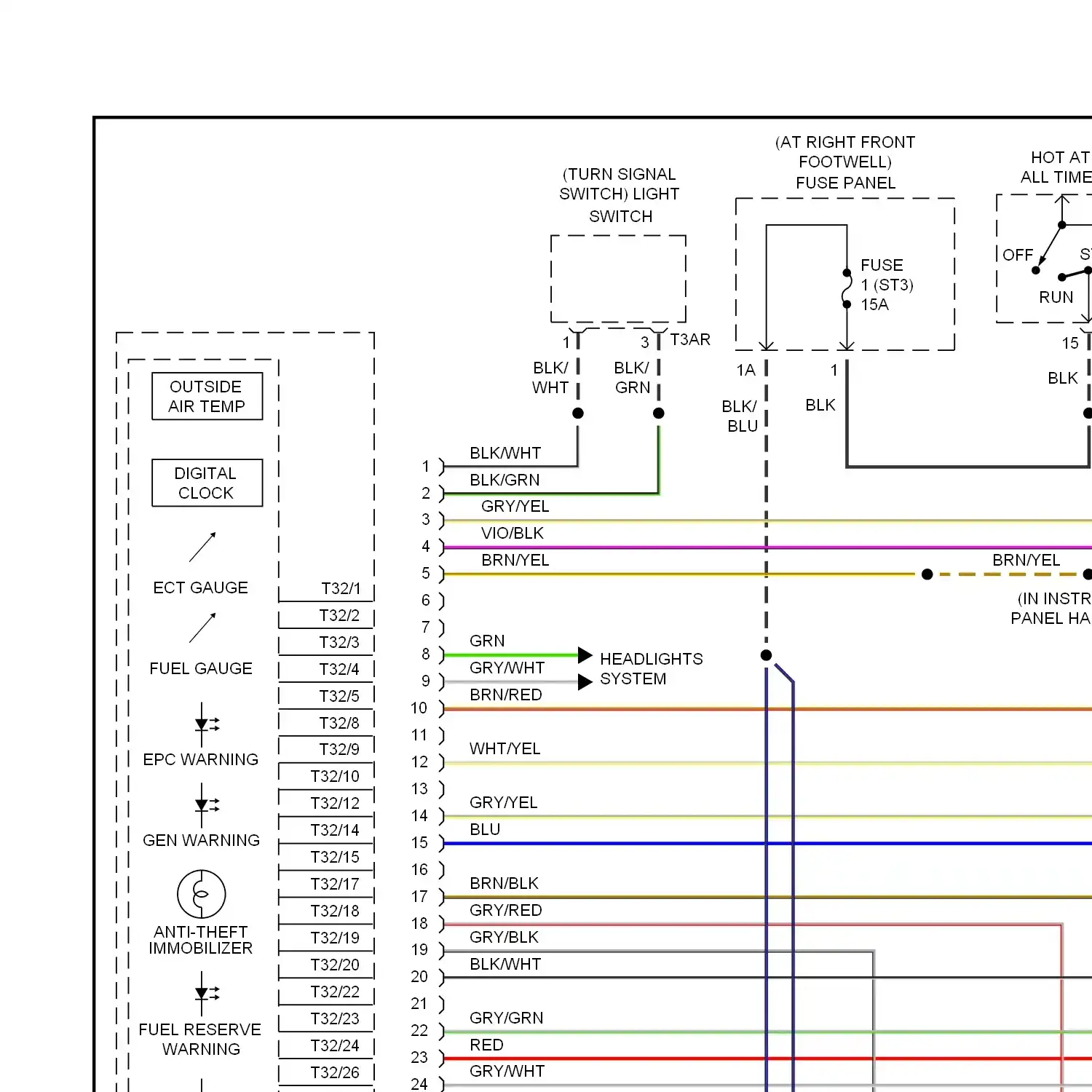Image resolution: width=1092 pixels, height=1092 pixels.
Task: Select the DIGITAL CLOCK box
Action: point(207,483)
